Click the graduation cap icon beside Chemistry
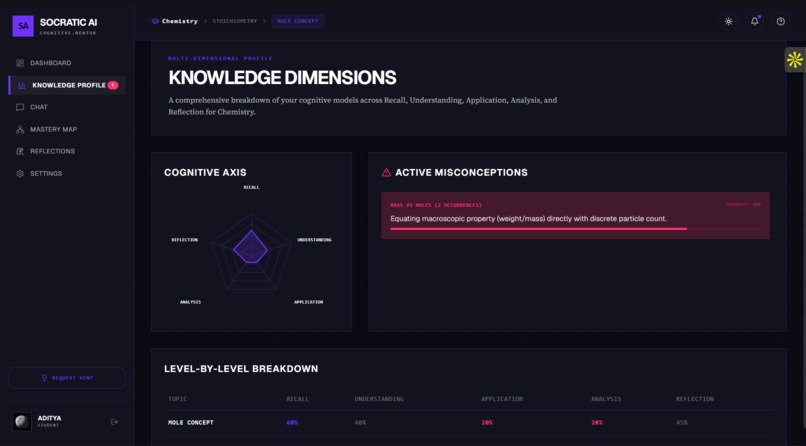 pyautogui.click(x=155, y=21)
